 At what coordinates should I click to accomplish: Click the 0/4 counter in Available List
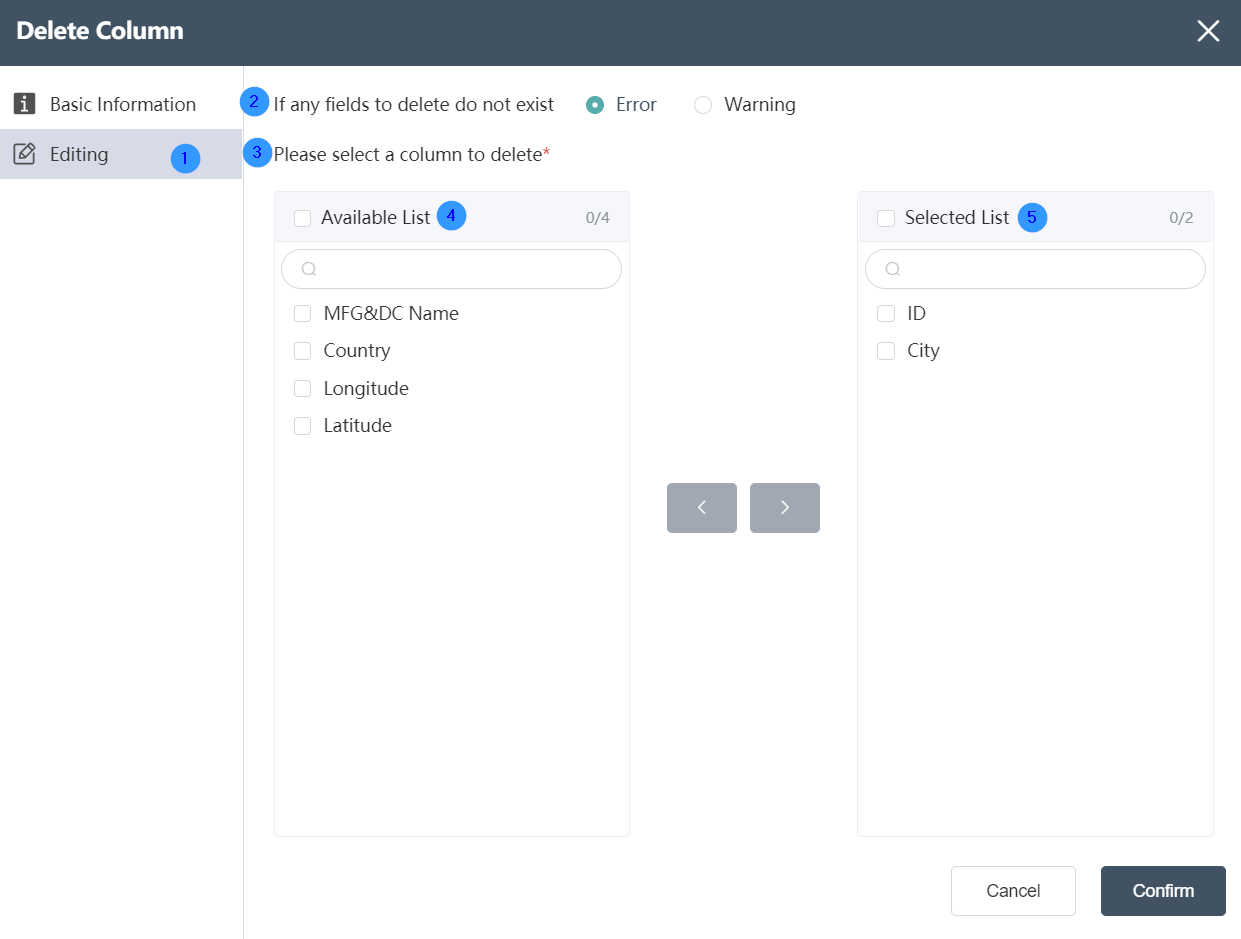[598, 218]
